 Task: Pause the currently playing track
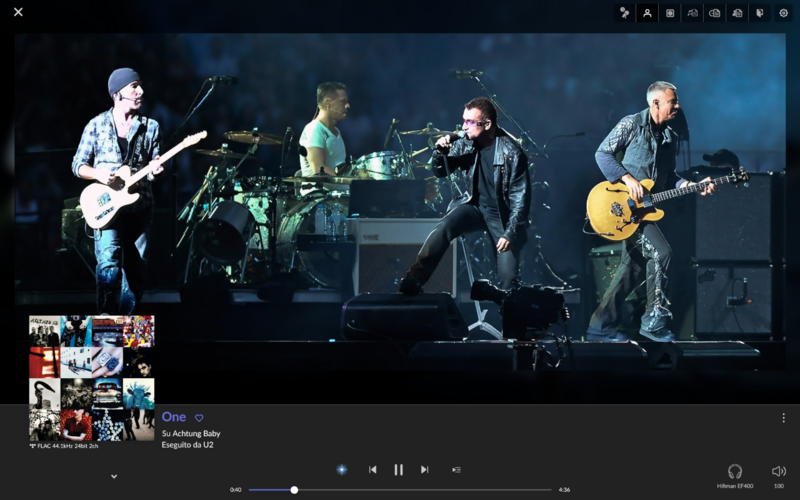click(398, 470)
